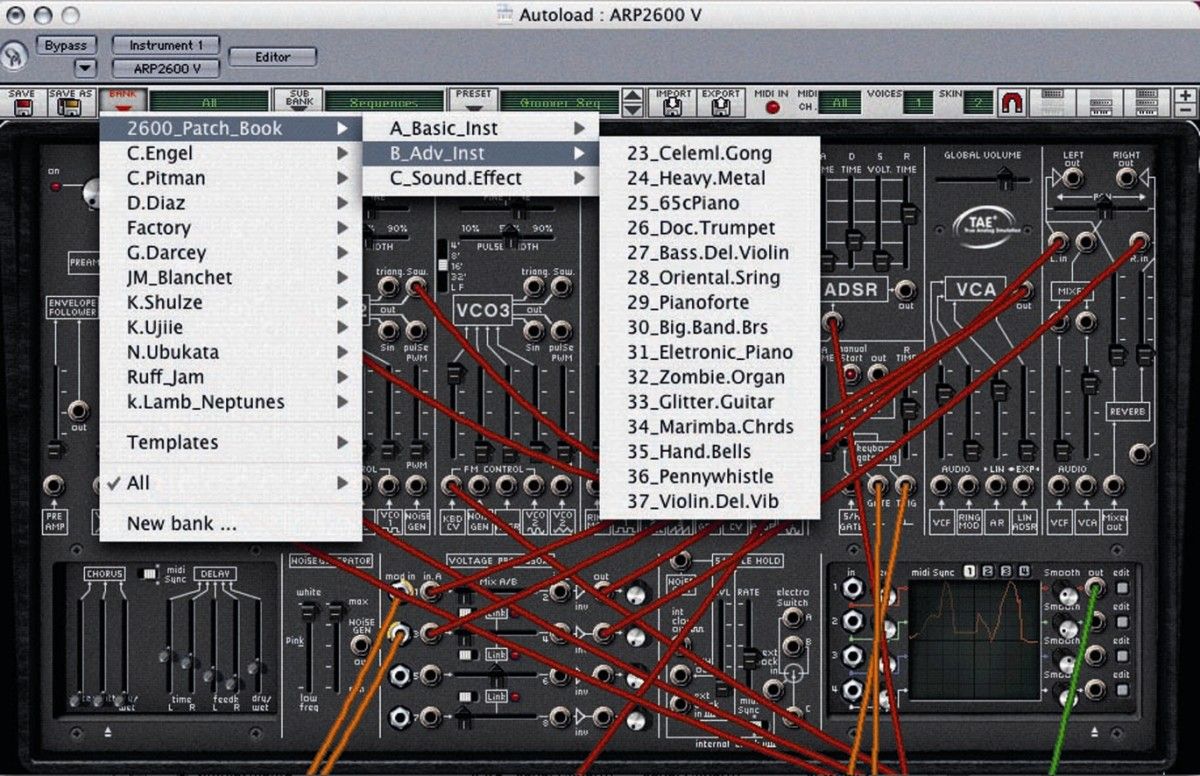
Task: Click the Instrument 1 button
Action: (x=166, y=45)
